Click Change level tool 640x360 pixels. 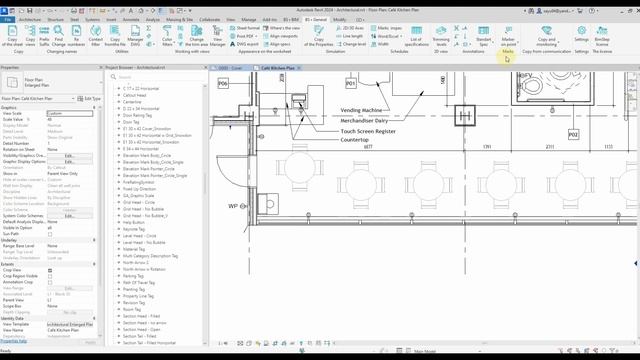(x=351, y=44)
